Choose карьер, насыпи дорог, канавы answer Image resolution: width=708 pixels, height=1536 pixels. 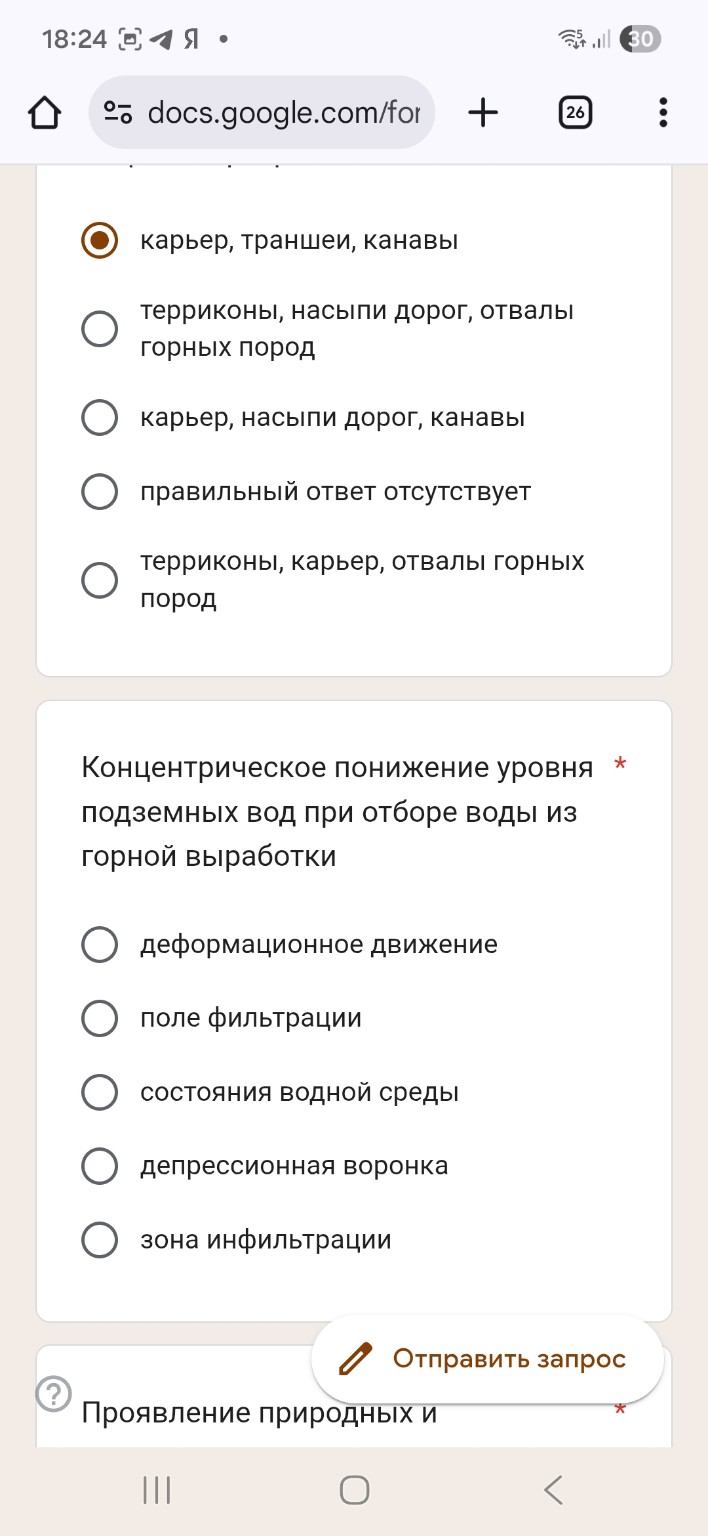[100, 417]
